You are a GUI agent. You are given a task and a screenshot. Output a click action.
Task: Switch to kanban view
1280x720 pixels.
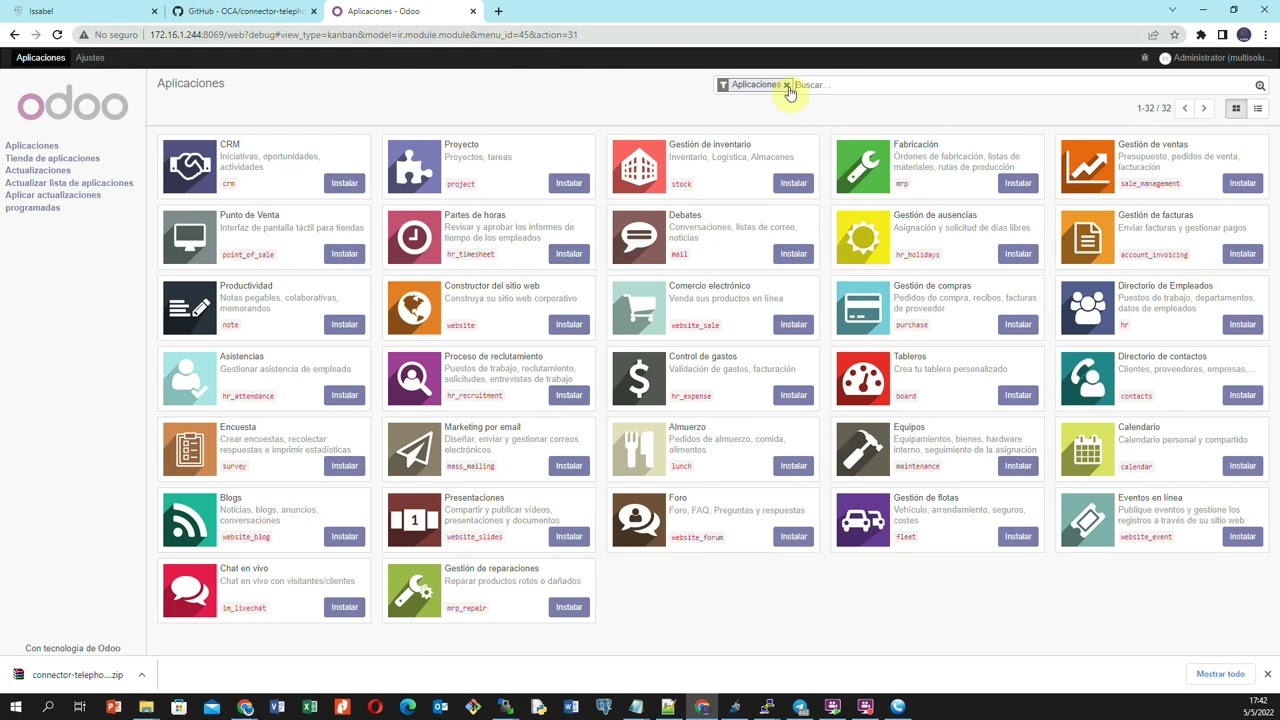click(x=1236, y=108)
